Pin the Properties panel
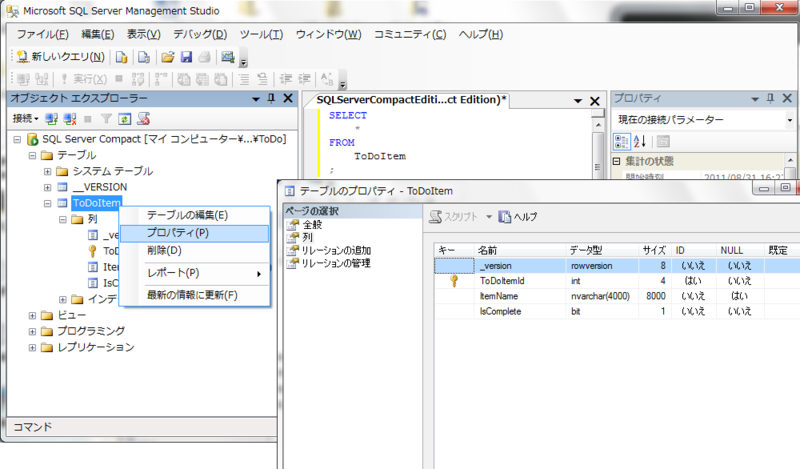The image size is (800, 469). (770, 98)
